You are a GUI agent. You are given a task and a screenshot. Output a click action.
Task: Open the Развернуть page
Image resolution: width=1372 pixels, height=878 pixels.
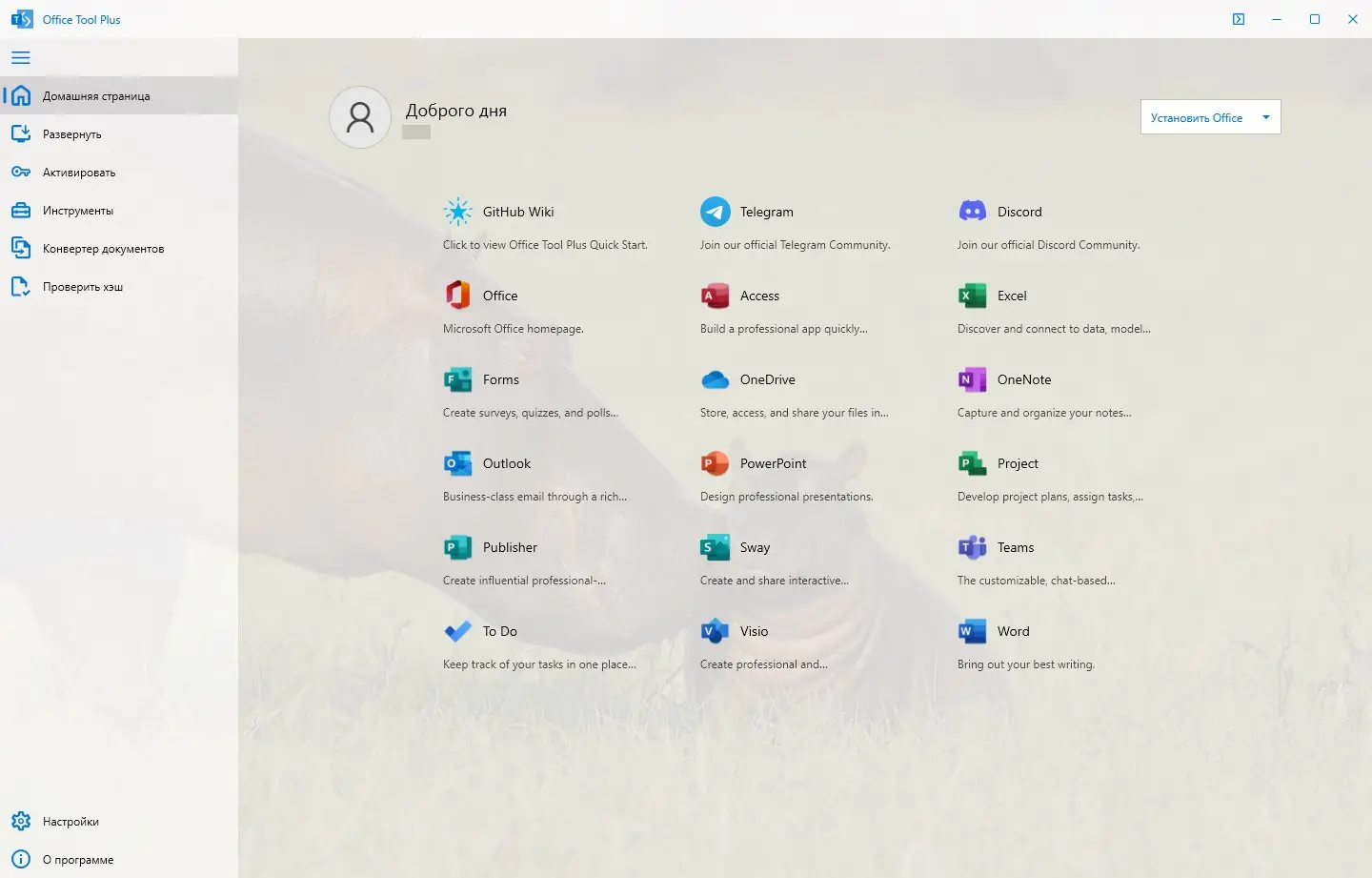(x=119, y=133)
